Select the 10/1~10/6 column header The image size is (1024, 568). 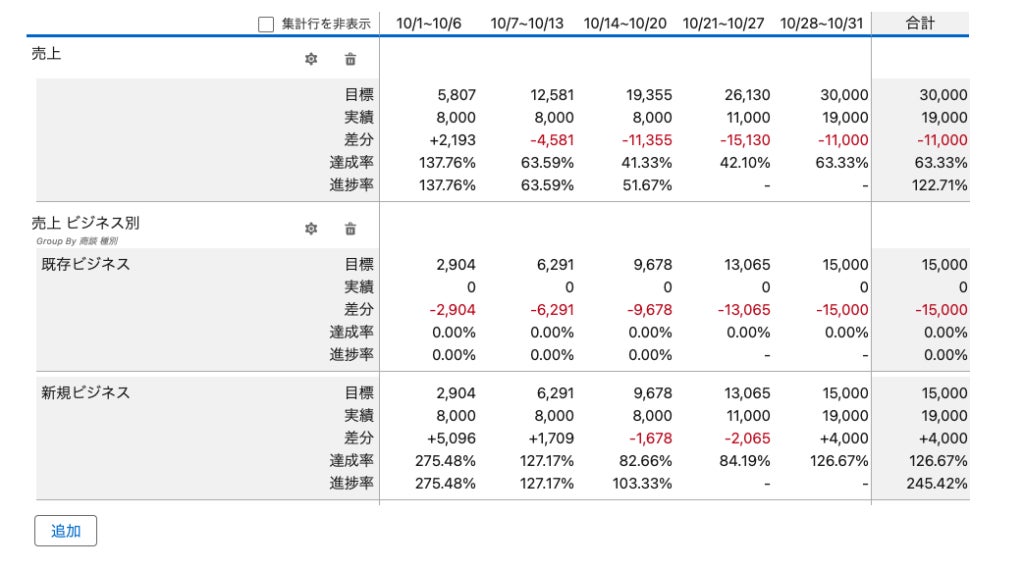(429, 23)
